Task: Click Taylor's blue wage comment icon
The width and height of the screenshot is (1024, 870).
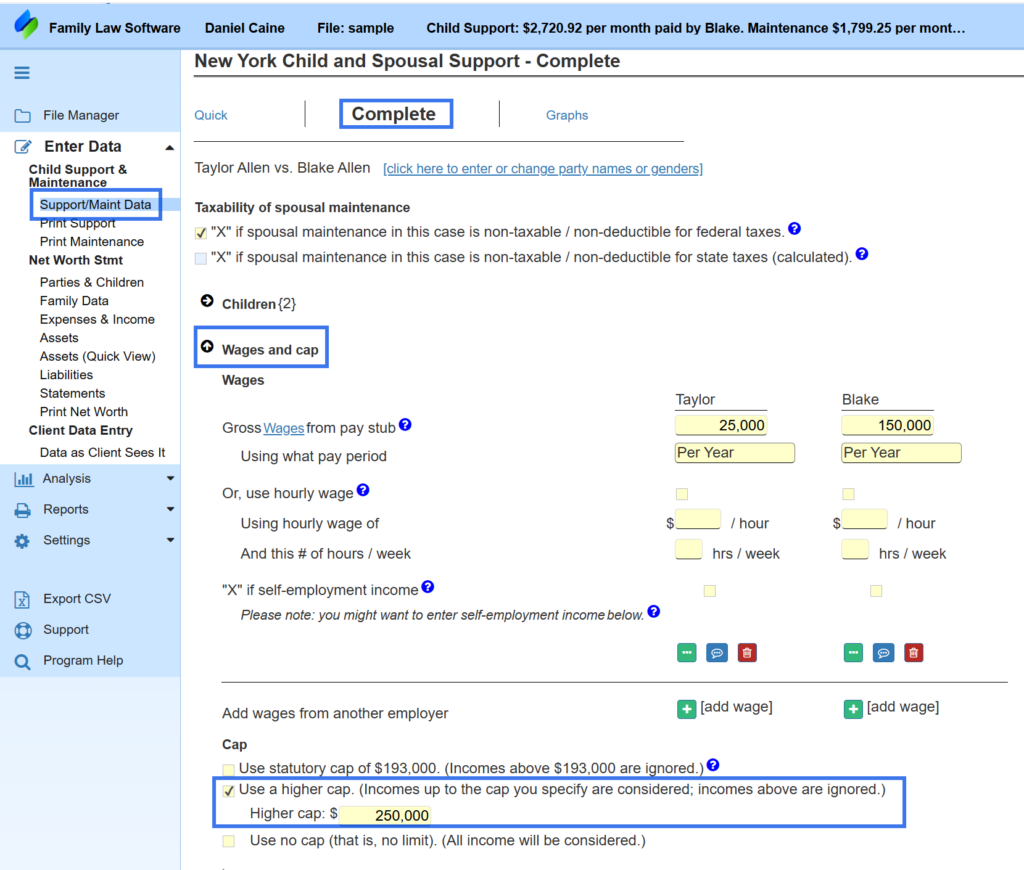Action: tap(716, 652)
